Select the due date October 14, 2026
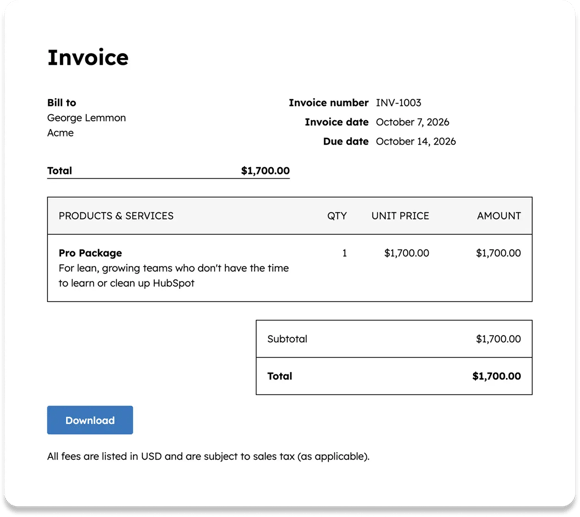This screenshot has width=580, height=517. (x=416, y=141)
